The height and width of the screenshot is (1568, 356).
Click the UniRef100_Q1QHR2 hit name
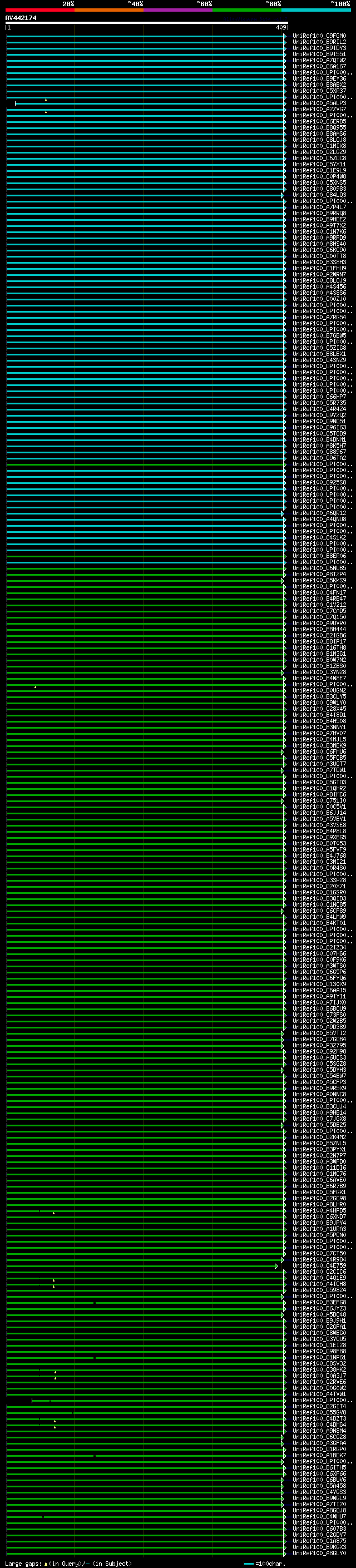[319, 788]
